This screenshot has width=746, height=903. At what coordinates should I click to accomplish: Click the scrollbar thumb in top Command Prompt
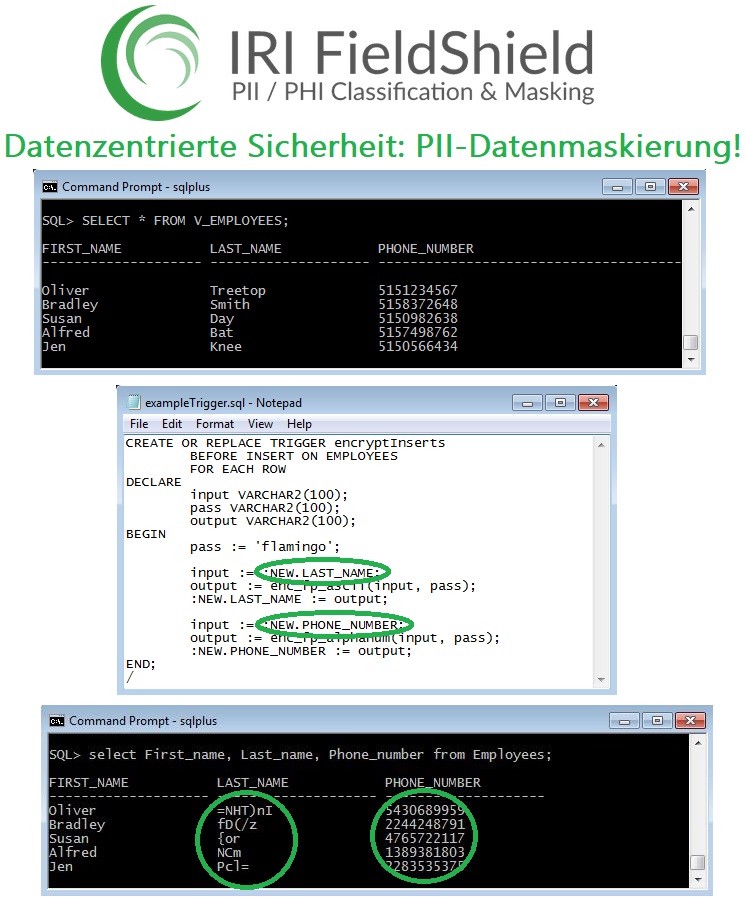691,342
